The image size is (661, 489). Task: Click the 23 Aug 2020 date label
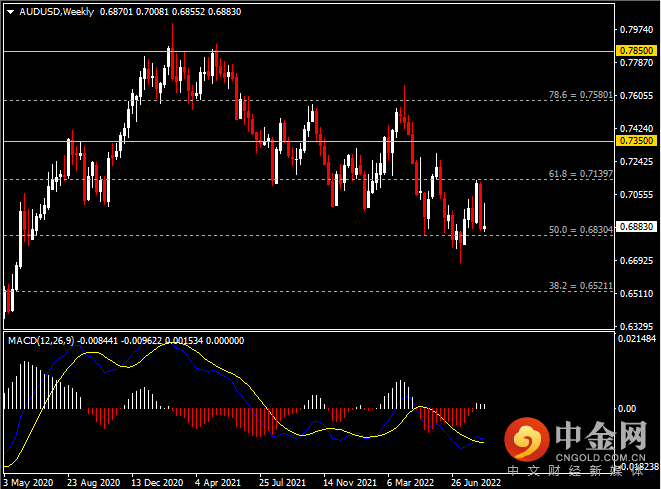[94, 483]
